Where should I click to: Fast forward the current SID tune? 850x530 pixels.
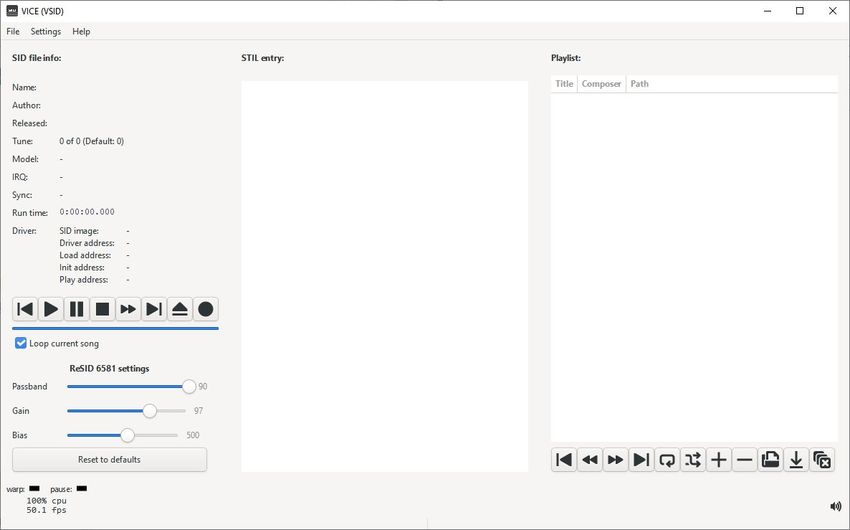128,309
